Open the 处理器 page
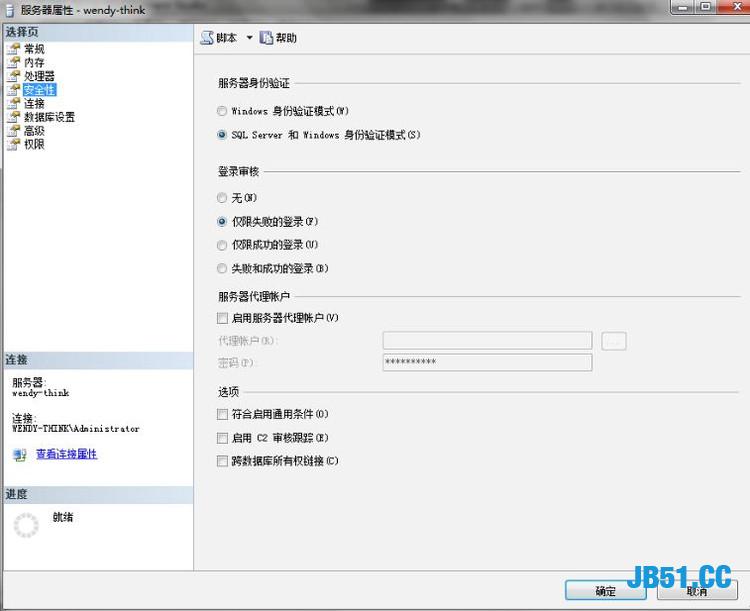The height and width of the screenshot is (611, 750). (x=39, y=76)
